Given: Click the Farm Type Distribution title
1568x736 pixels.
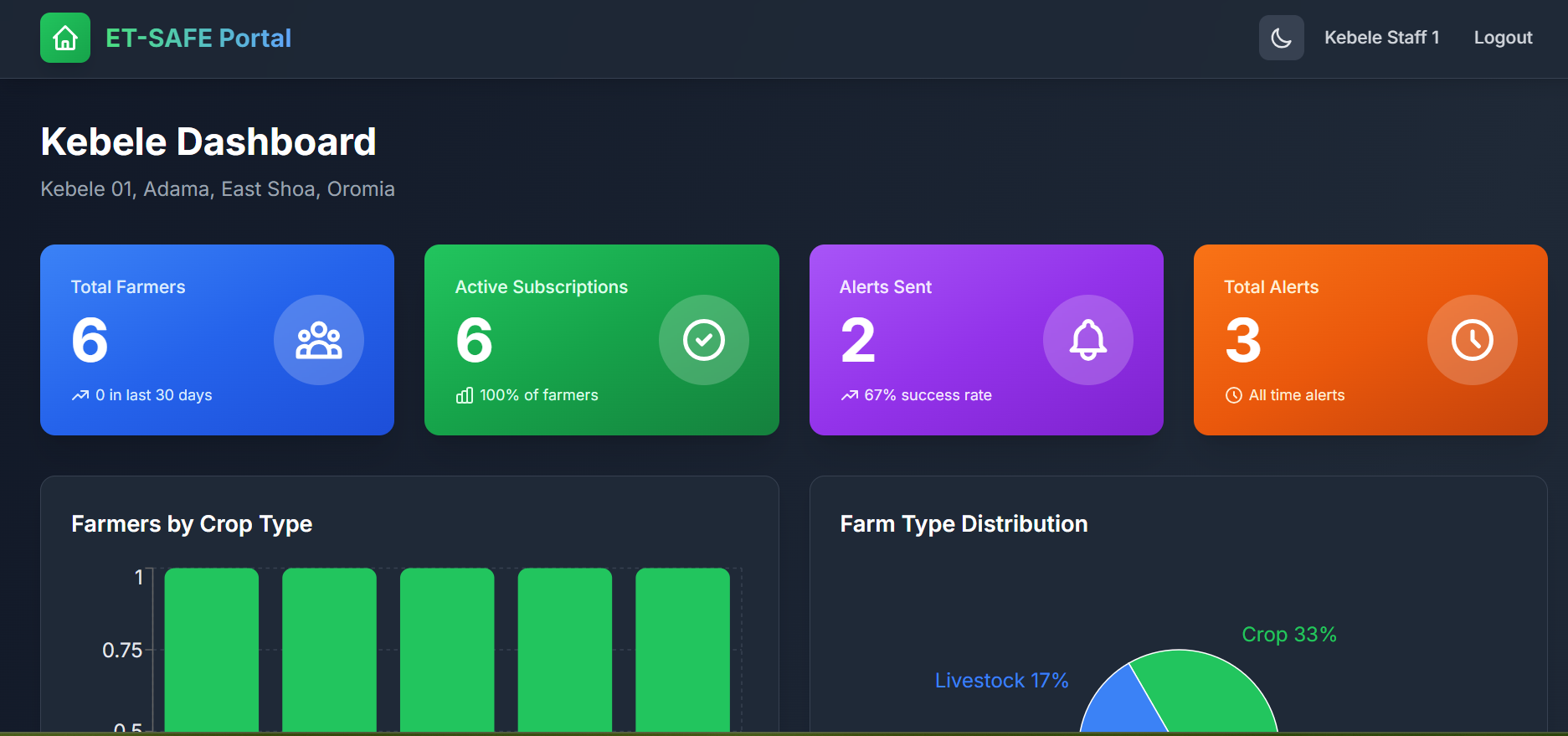Looking at the screenshot, I should (964, 524).
